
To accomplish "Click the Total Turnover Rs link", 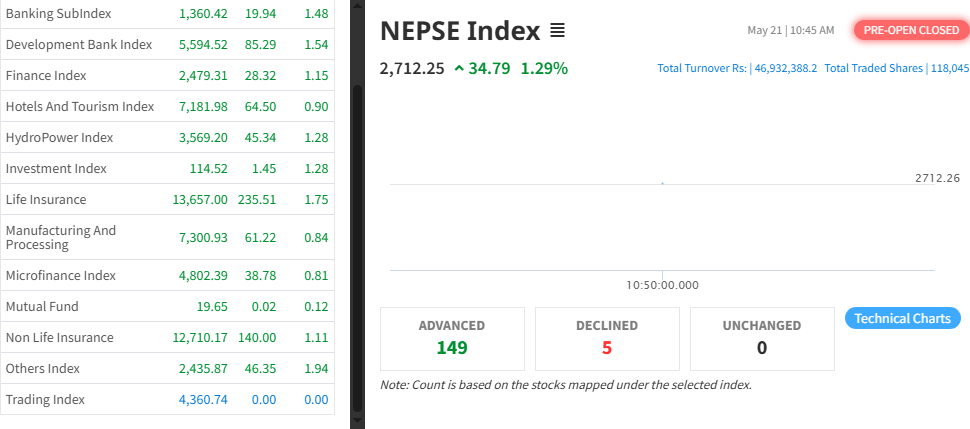I will [737, 68].
